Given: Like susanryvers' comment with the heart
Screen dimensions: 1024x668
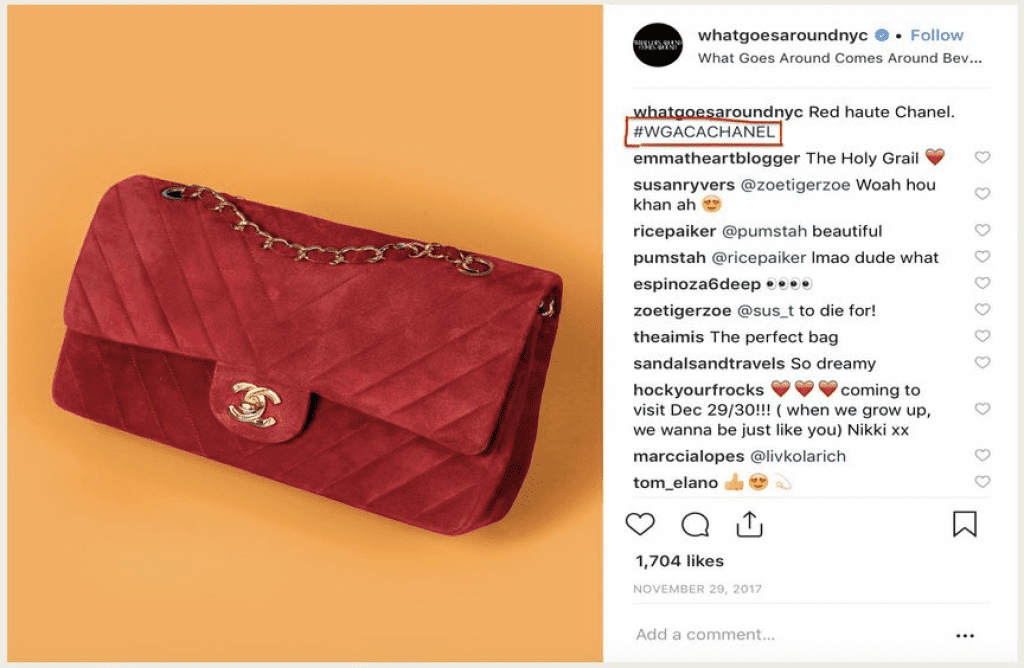Looking at the screenshot, I should click(x=982, y=194).
